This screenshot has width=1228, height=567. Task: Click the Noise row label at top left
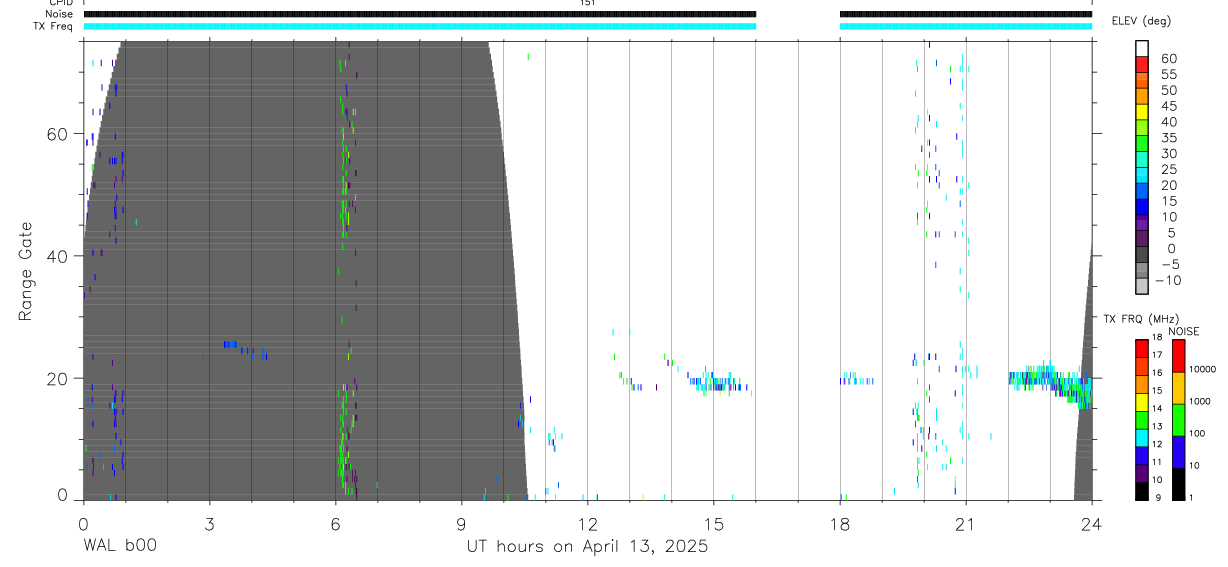tap(61, 14)
